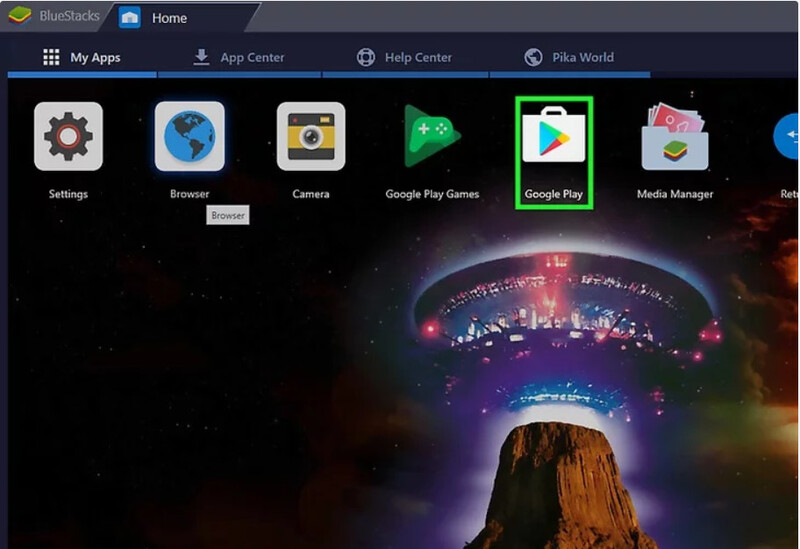800x549 pixels.
Task: Click the Media Manager label
Action: click(x=675, y=194)
